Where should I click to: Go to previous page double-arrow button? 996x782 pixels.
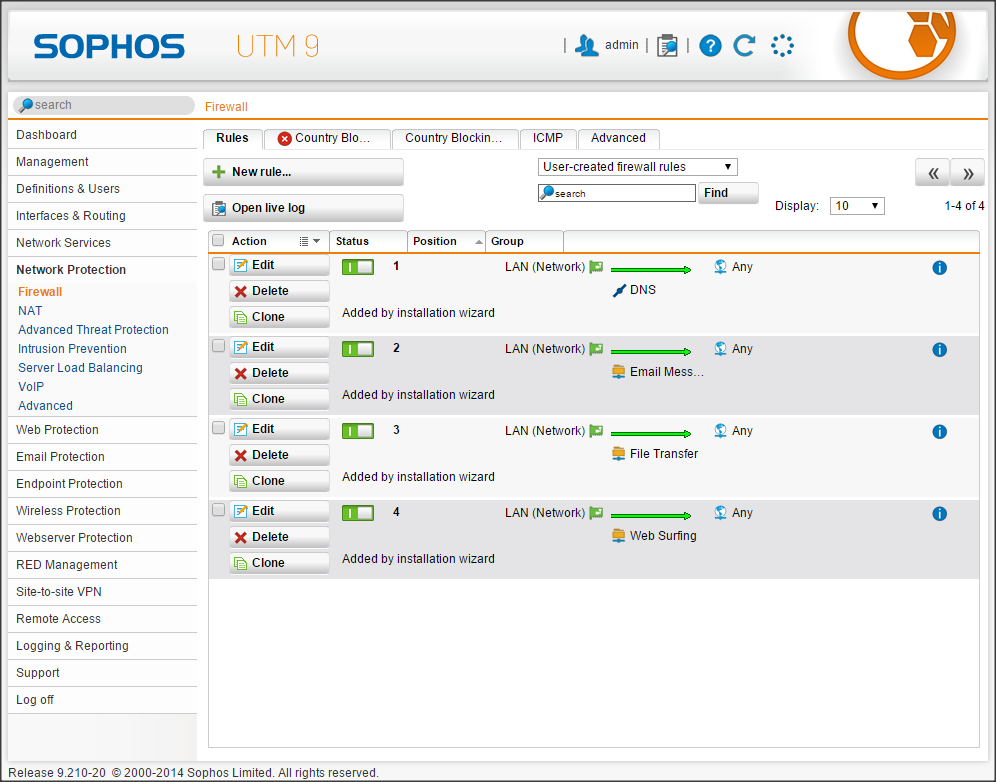tap(932, 173)
